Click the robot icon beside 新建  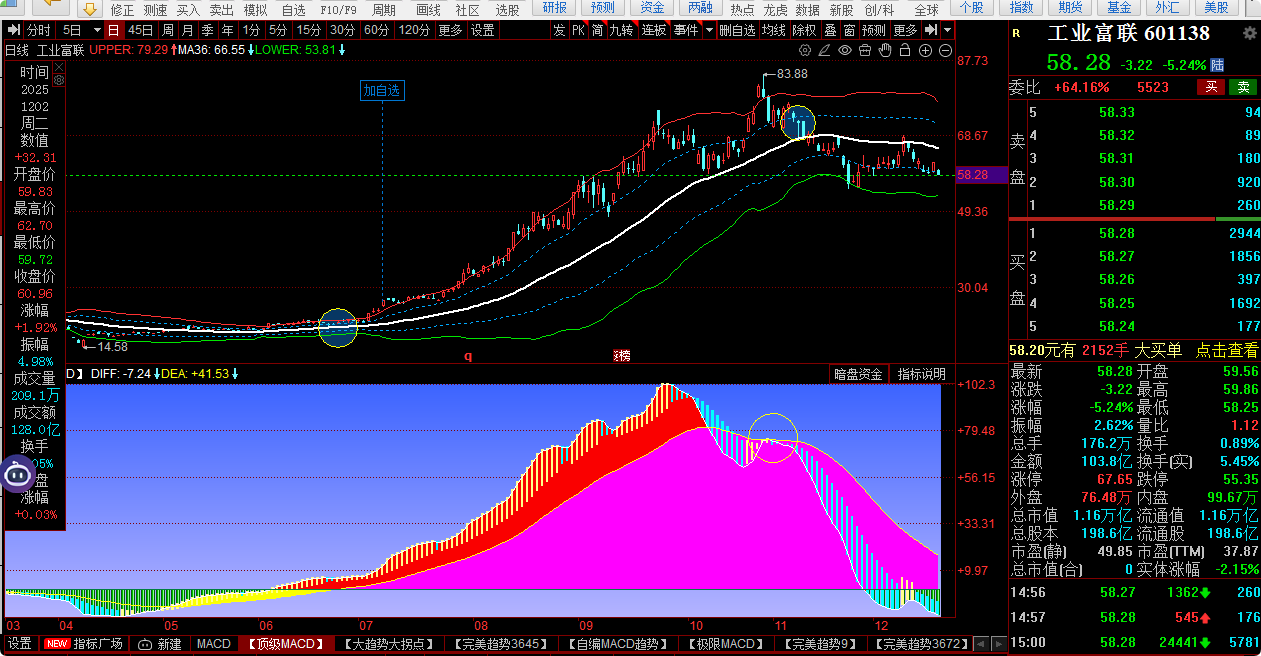(145, 644)
